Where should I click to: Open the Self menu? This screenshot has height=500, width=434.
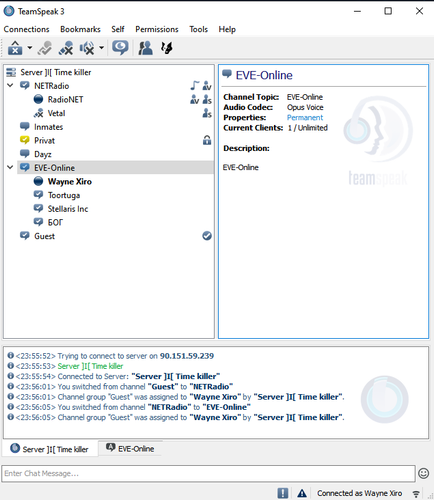(x=118, y=29)
